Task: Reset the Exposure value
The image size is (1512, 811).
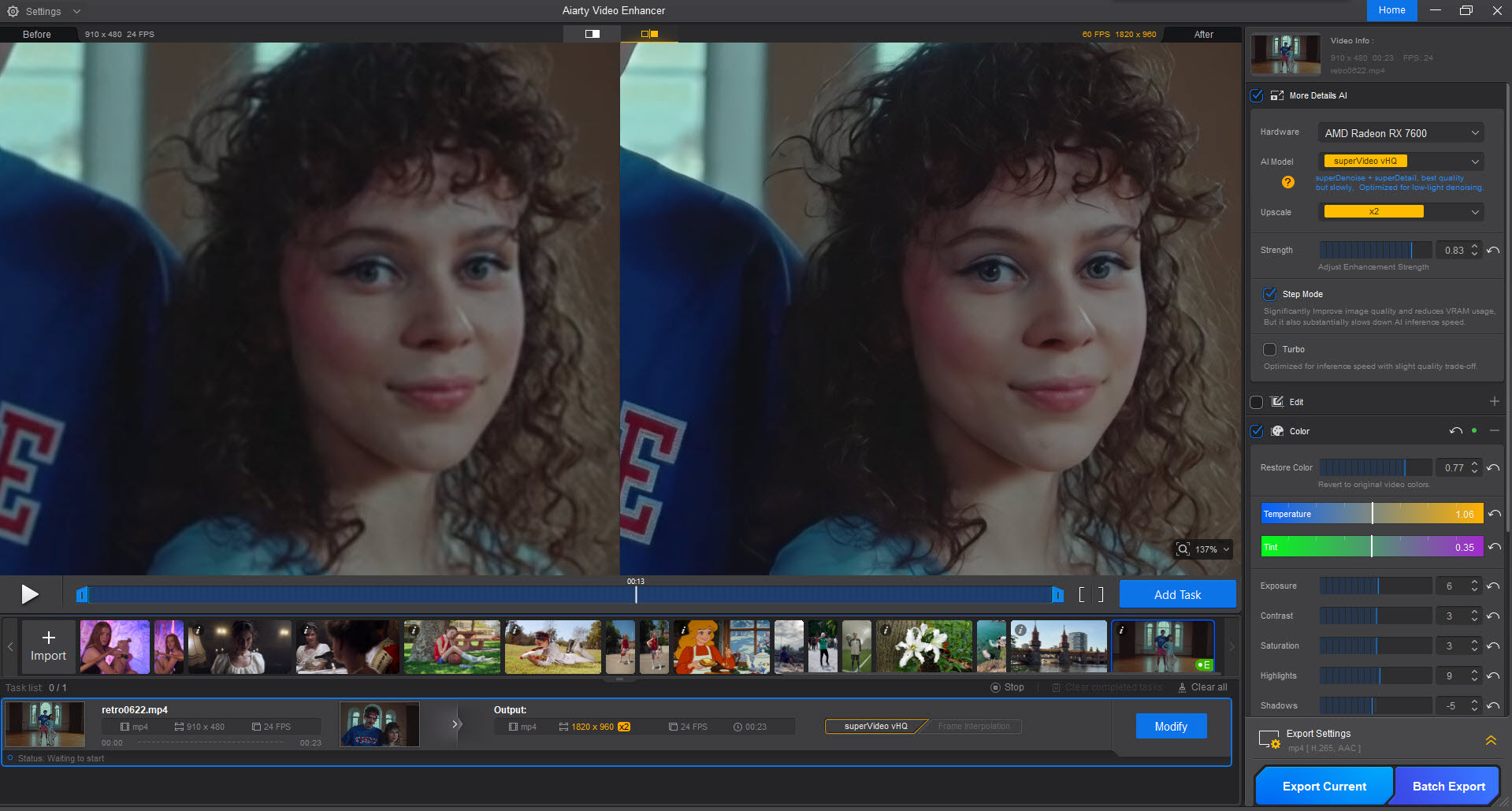Action: point(1493,586)
